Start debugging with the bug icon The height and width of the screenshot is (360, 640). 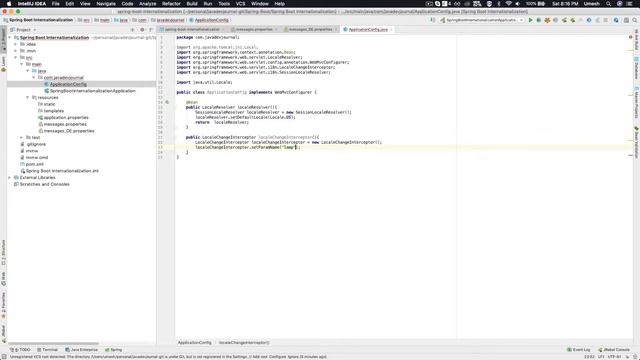538,20
